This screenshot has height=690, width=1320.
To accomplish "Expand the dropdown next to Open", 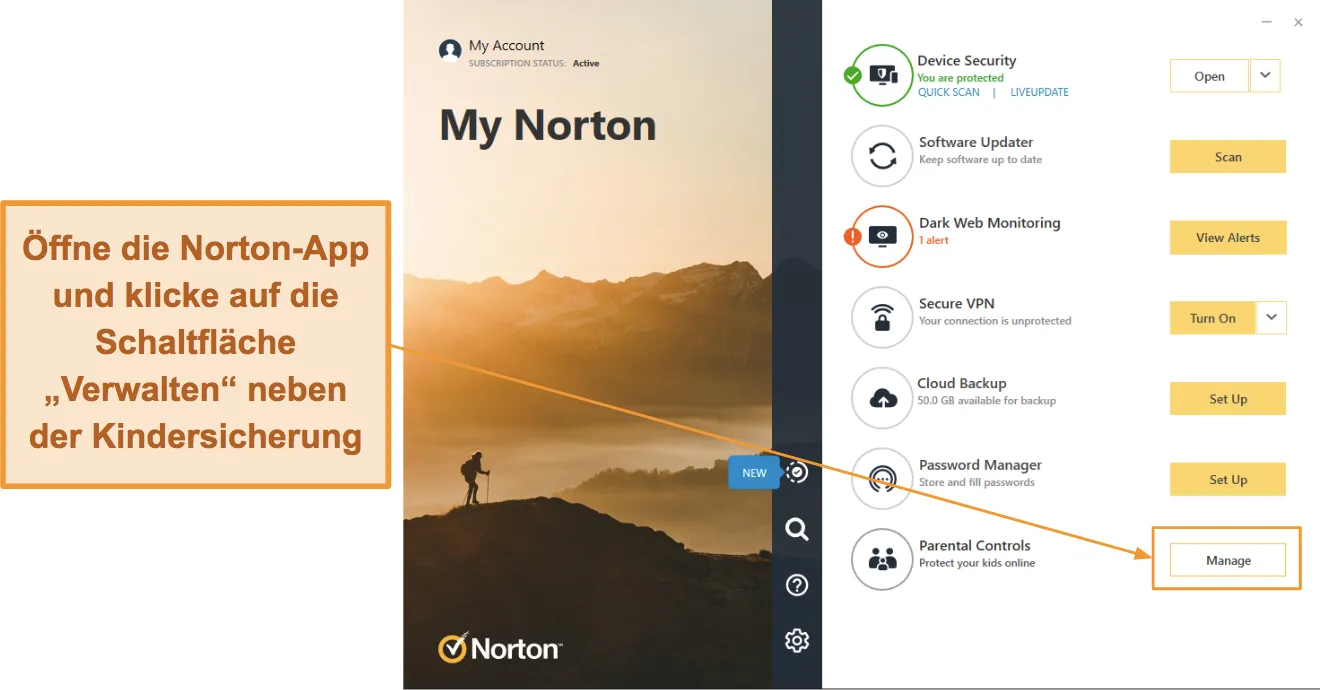I will pyautogui.click(x=1265, y=76).
